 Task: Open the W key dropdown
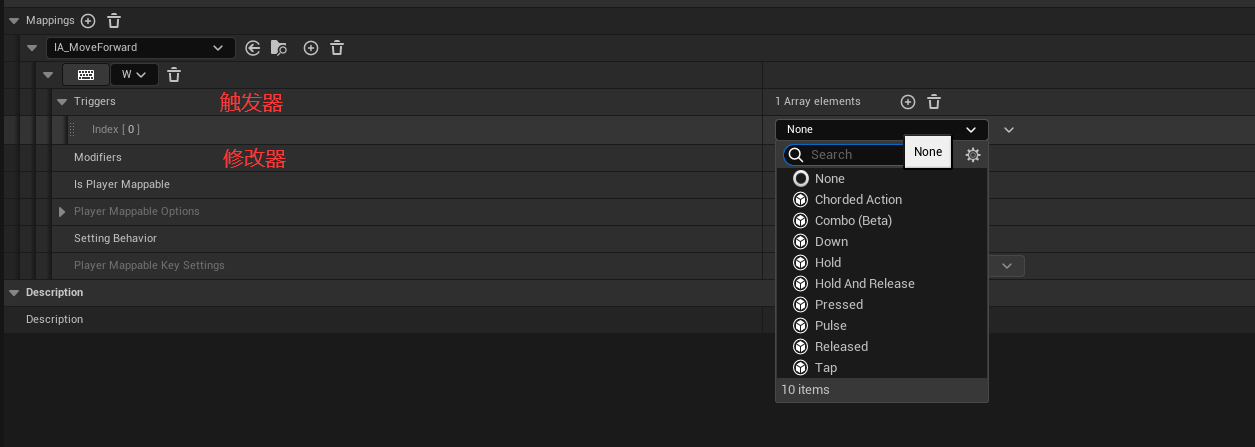134,74
